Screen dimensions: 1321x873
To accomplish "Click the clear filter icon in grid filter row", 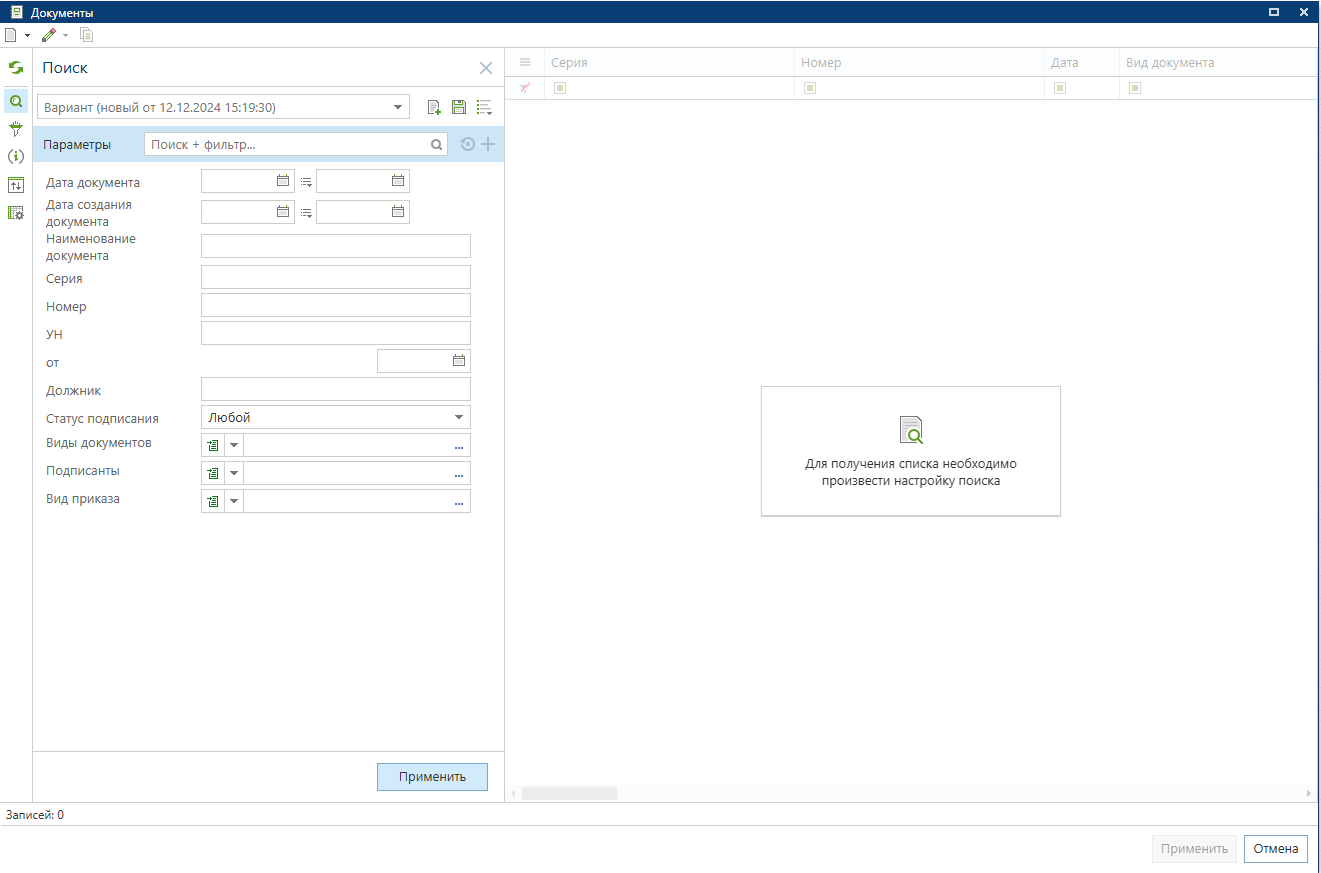I will click(x=525, y=88).
